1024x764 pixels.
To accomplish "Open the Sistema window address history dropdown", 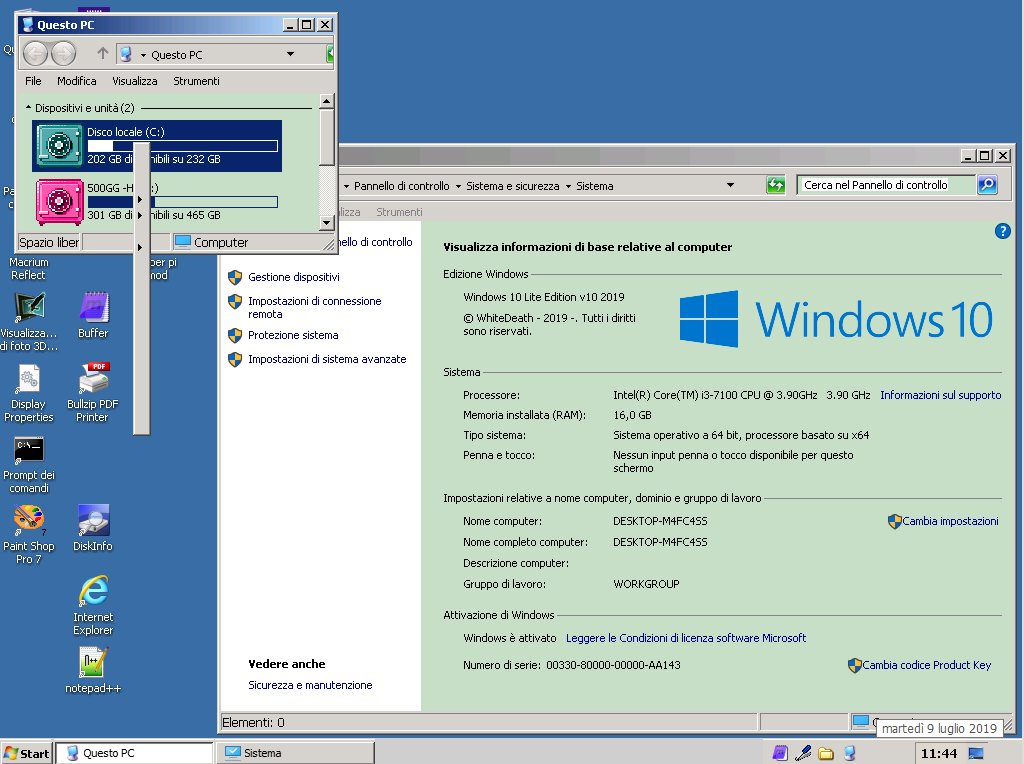I will coord(730,185).
